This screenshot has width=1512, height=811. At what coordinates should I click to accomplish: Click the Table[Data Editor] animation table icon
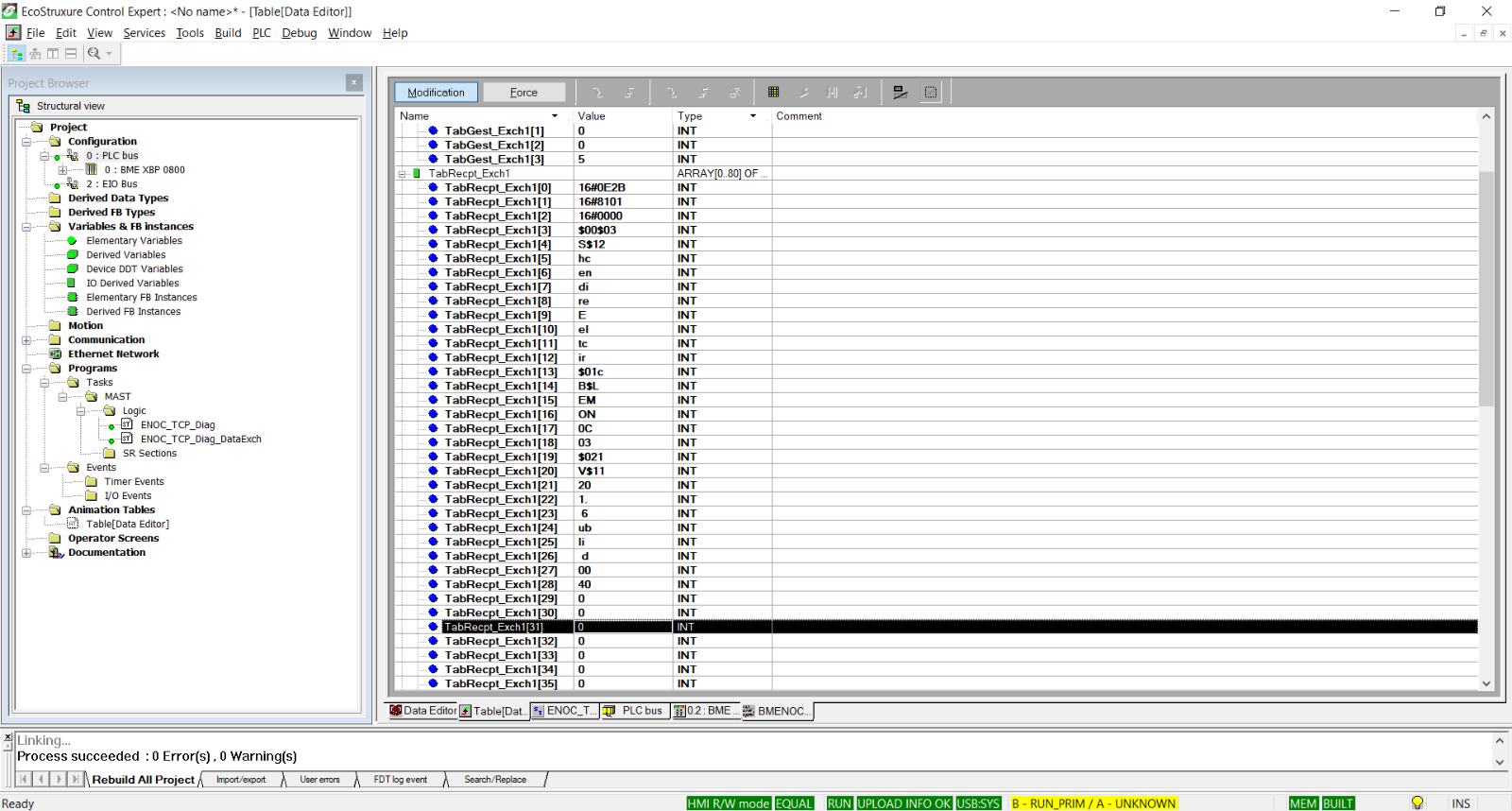tap(73, 525)
